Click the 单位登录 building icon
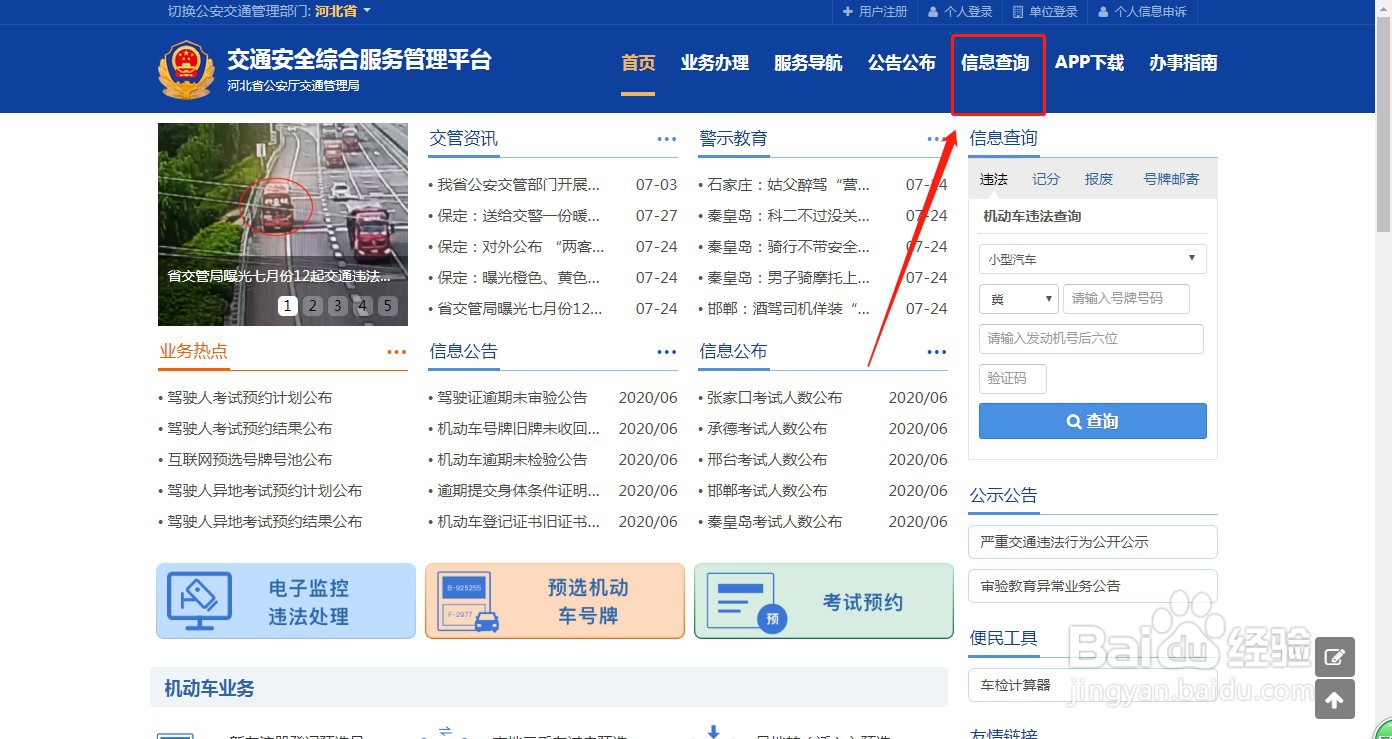The image size is (1392, 739). point(1018,12)
